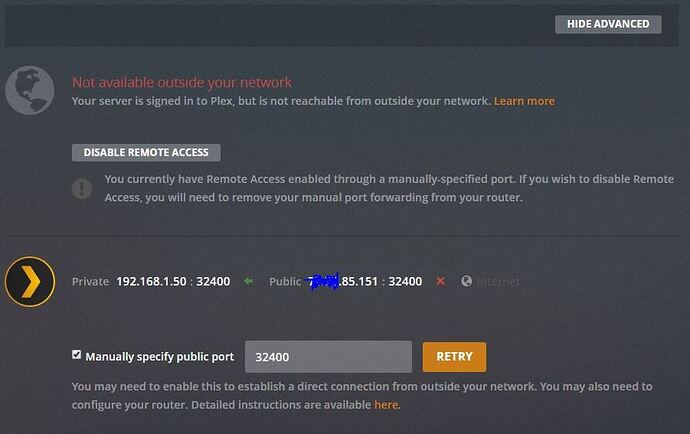
Task: Click the greyed Internet label
Action: [498, 282]
